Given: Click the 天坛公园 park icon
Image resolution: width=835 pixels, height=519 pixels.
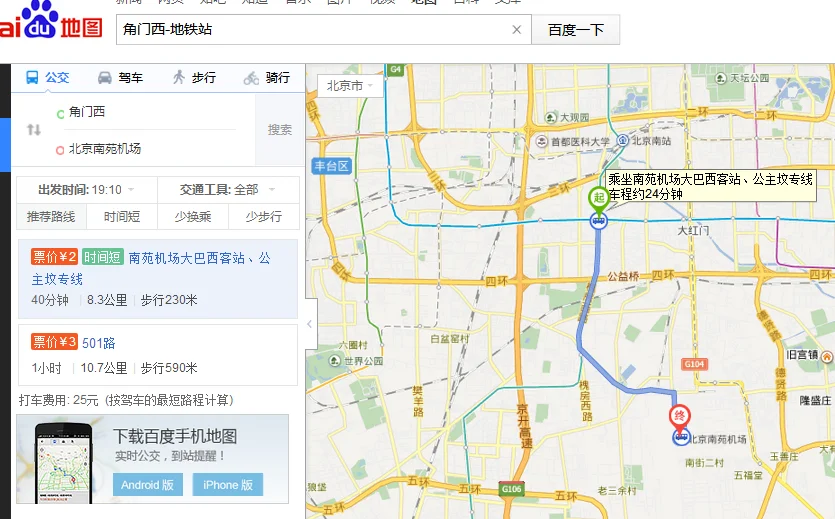Looking at the screenshot, I should pos(721,78).
